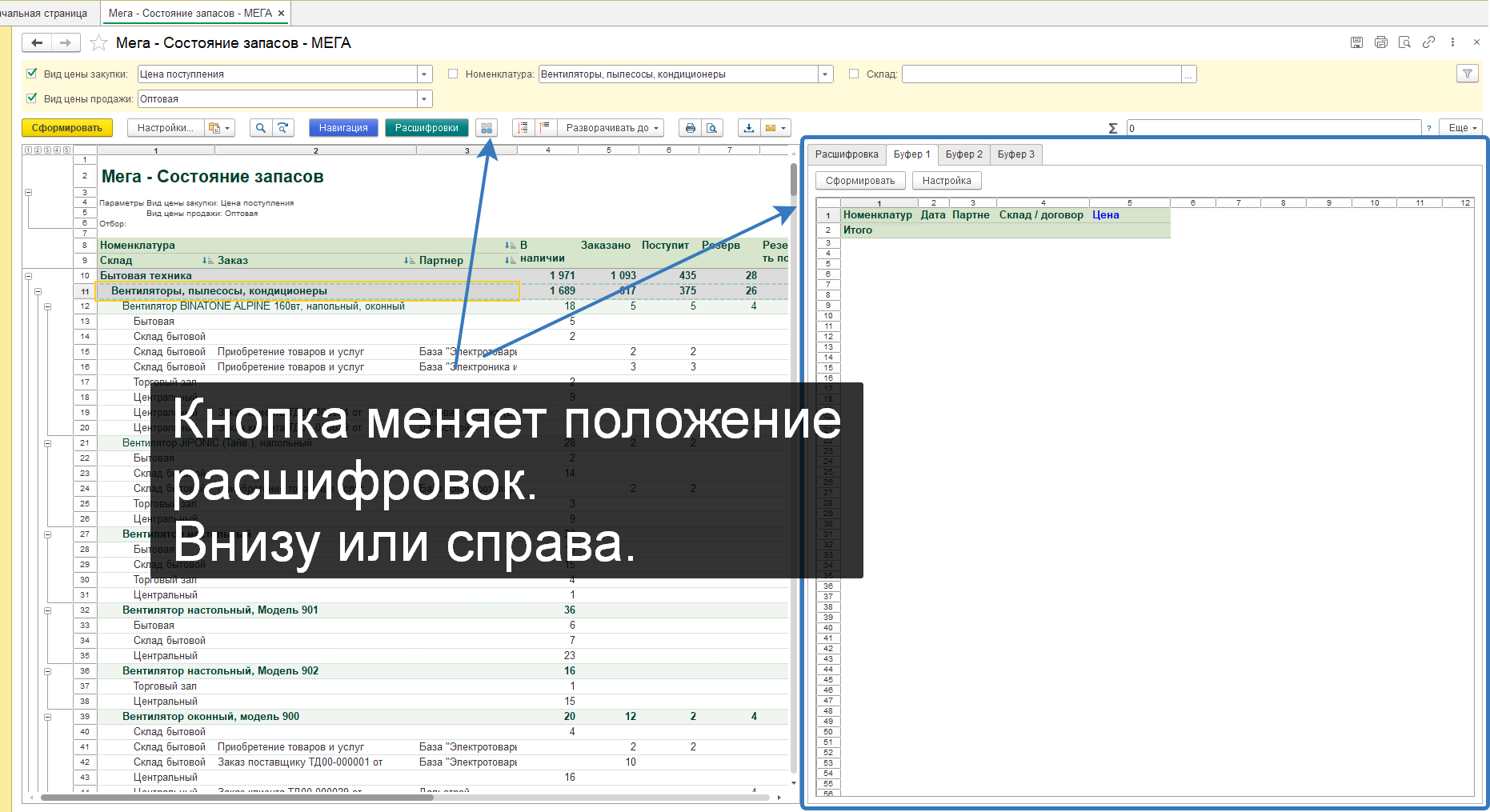
Task: Click the header printer icon
Action: coord(1380,42)
